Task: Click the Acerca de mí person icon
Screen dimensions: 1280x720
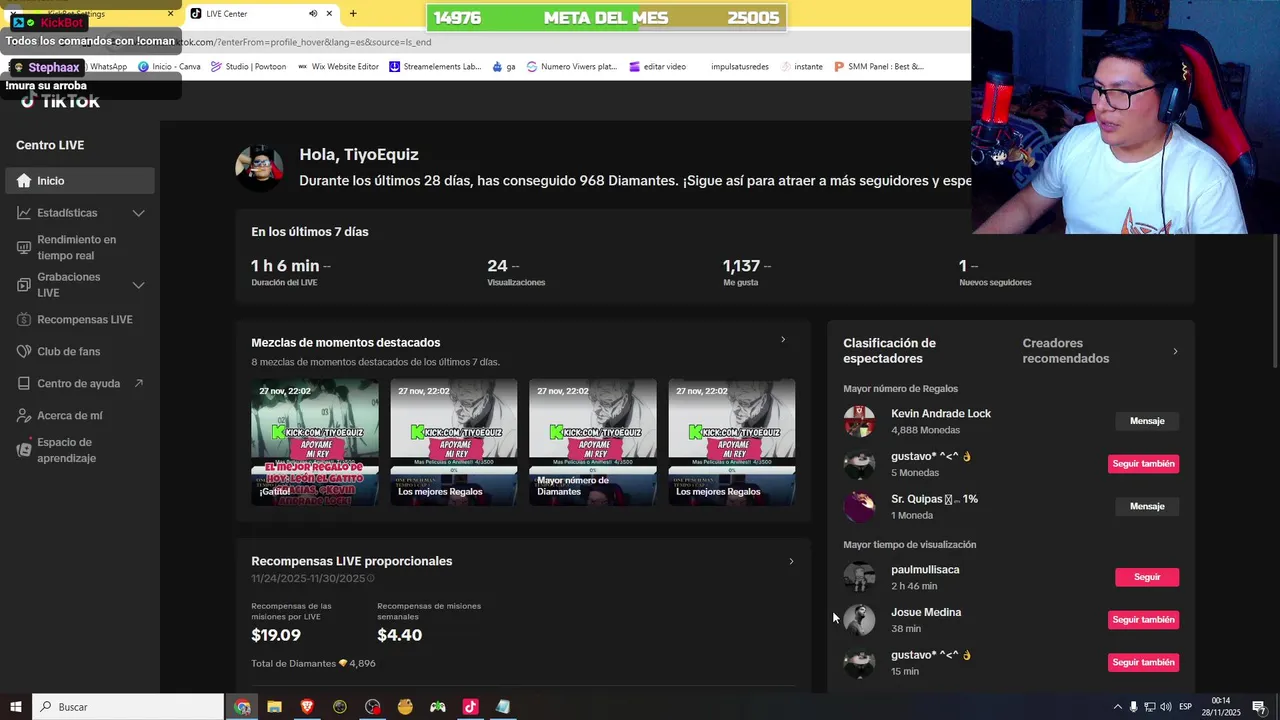Action: tap(24, 416)
